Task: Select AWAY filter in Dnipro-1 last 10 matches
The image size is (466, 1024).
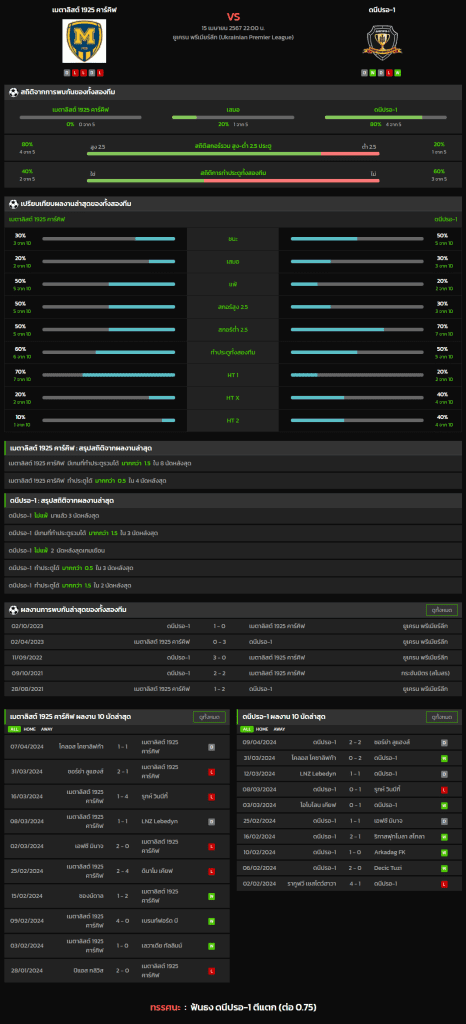Action: 279,729
